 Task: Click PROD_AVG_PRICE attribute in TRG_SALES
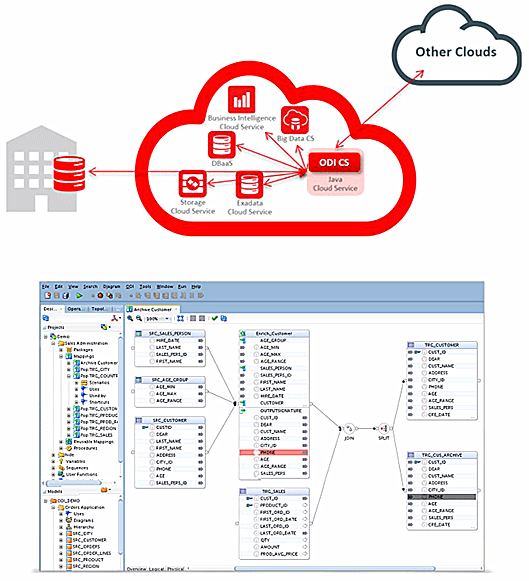coord(279,554)
